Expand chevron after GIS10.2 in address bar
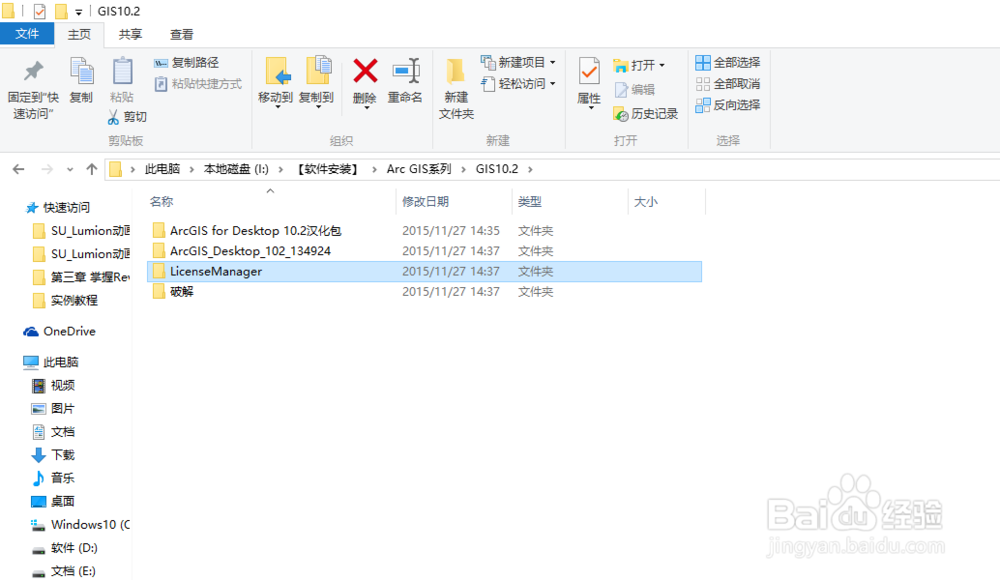The width and height of the screenshot is (1000, 580). 530,169
